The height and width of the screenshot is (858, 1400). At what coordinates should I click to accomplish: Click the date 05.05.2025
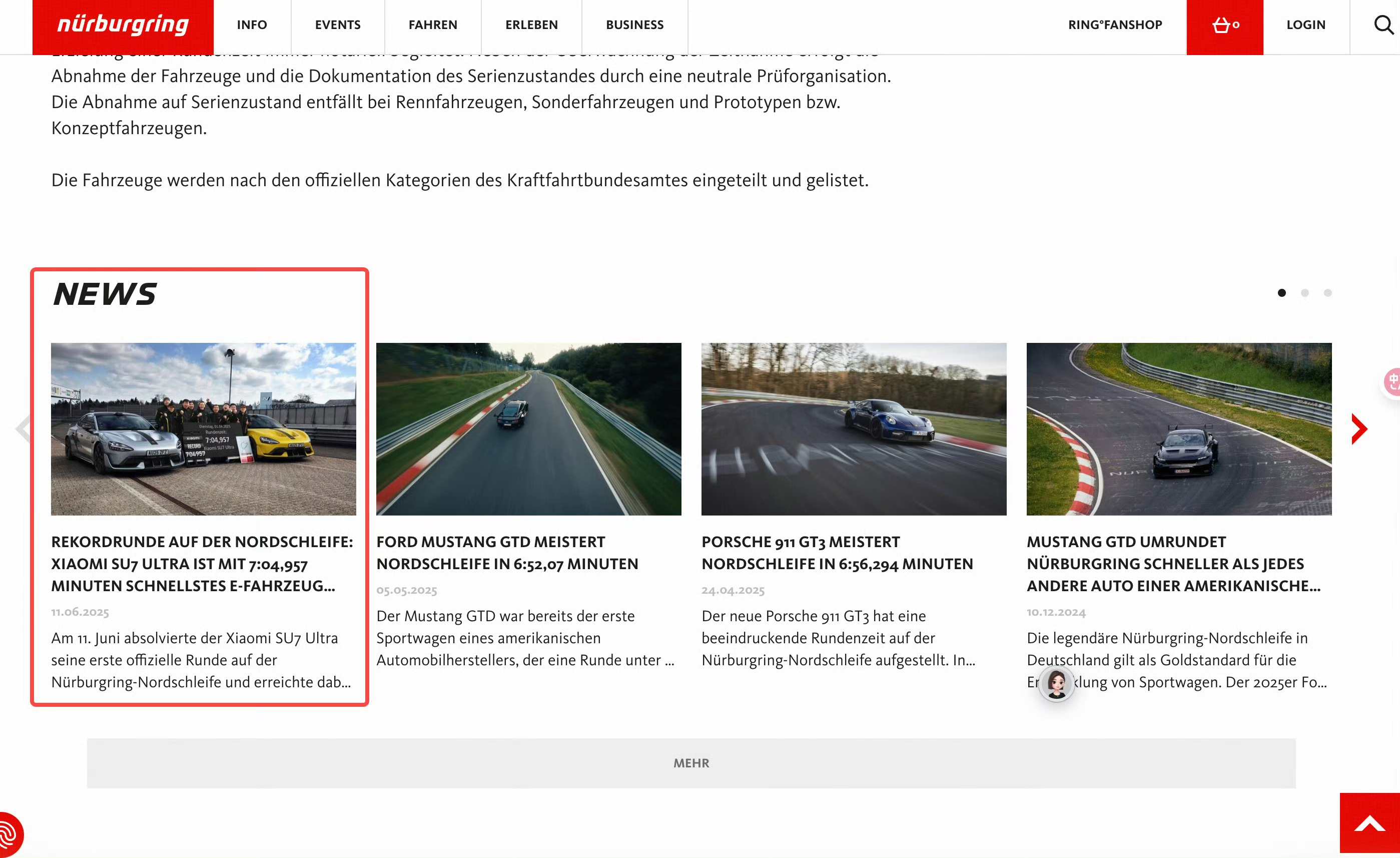click(x=406, y=590)
